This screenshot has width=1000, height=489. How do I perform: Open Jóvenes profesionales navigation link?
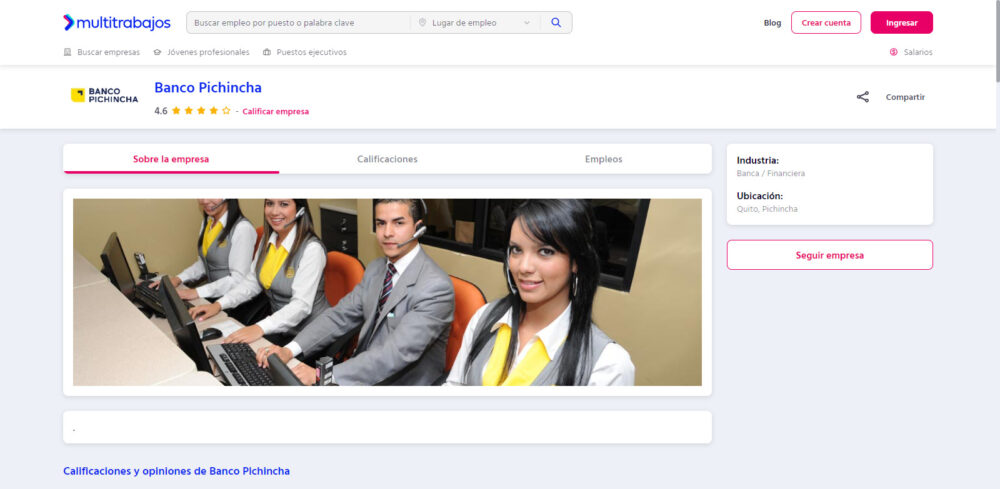pos(208,52)
